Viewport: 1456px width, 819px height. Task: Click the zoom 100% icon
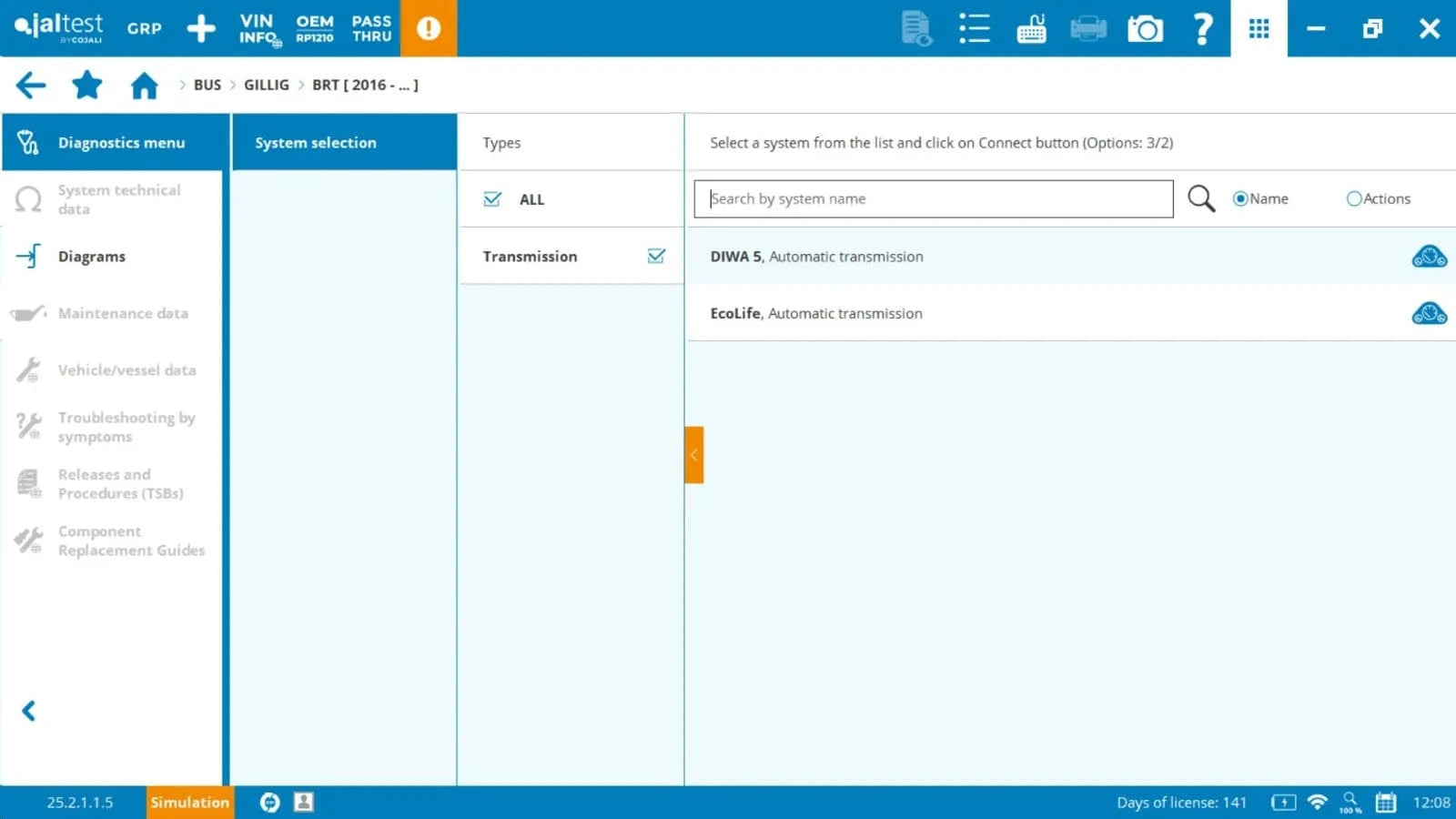(x=1350, y=802)
